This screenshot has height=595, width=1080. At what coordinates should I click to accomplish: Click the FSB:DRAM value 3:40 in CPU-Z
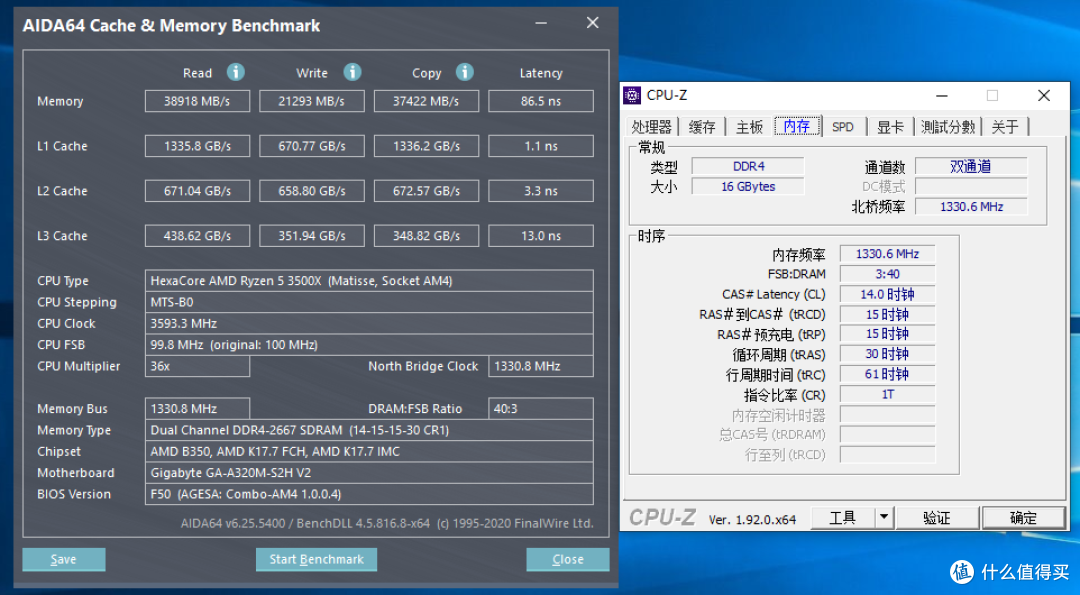click(888, 273)
